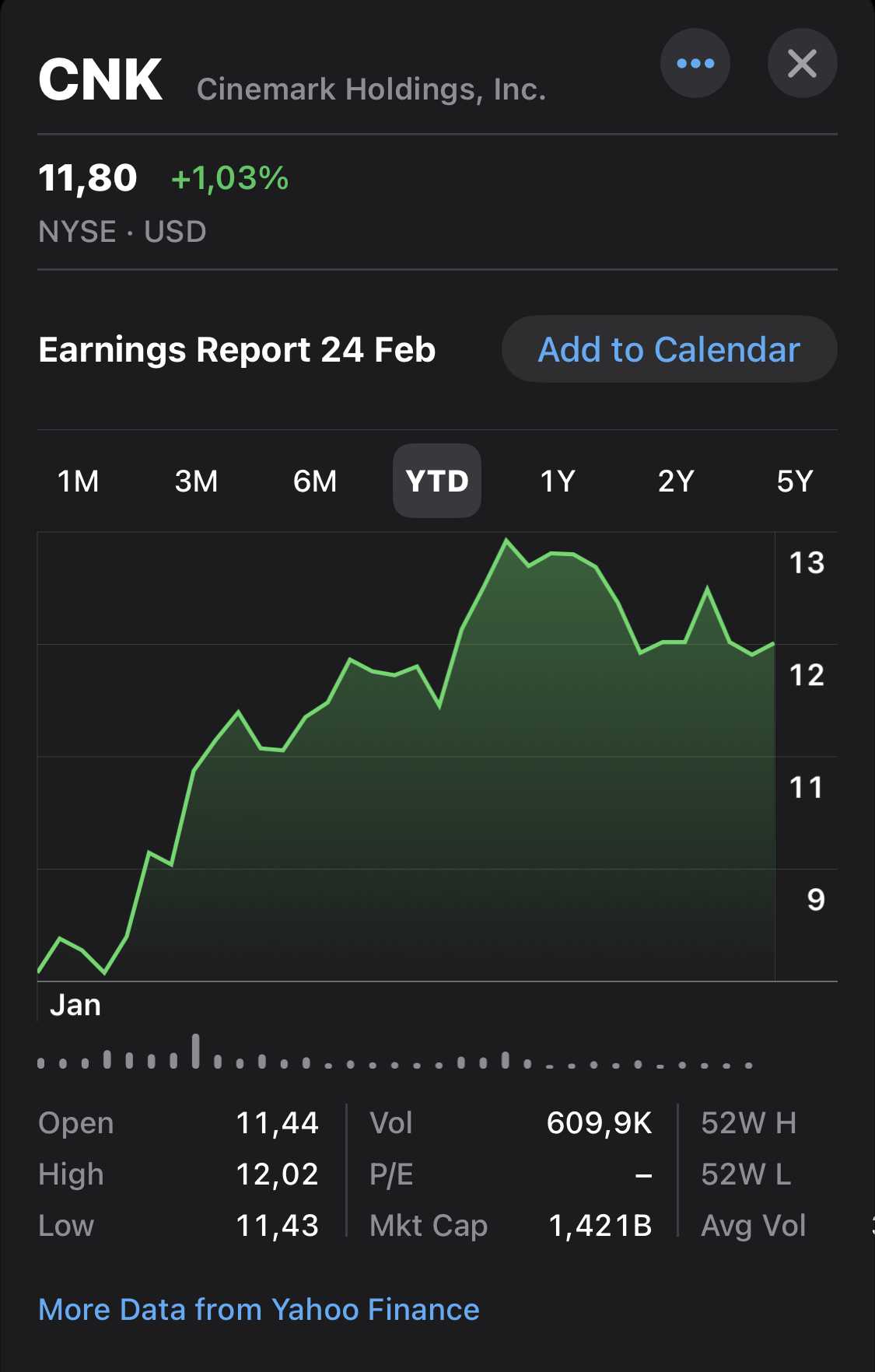The height and width of the screenshot is (1372, 875).
Task: Tap the High value 12,02
Action: coord(278,1174)
